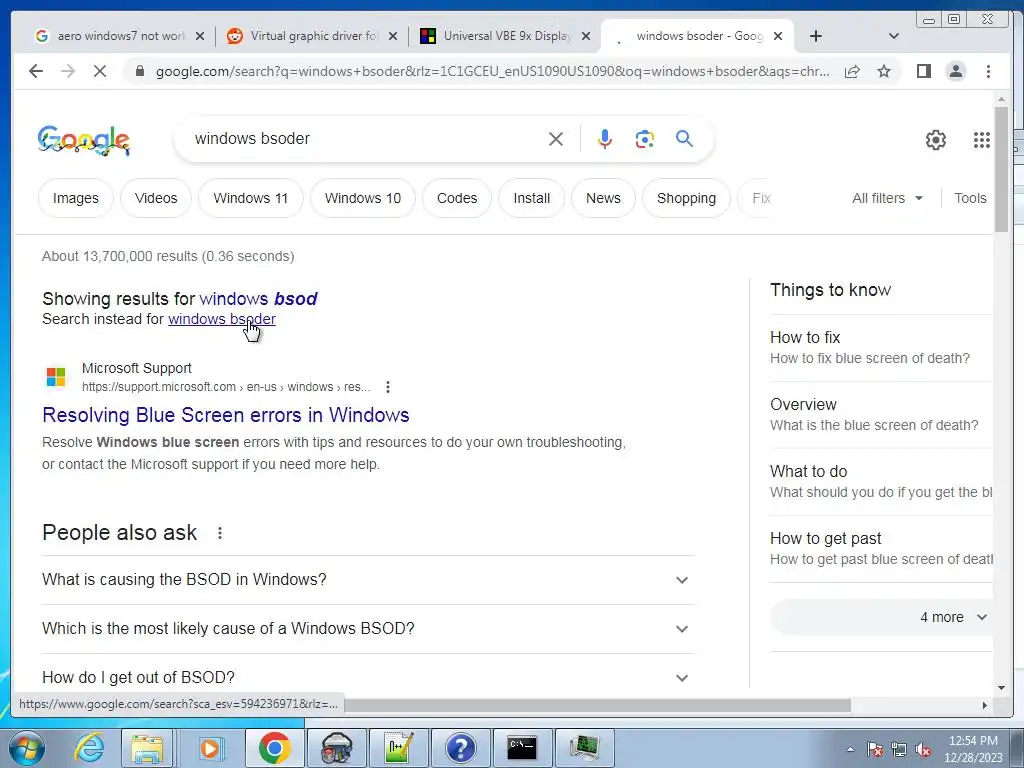The image size is (1024, 768).
Task: Apply the Codes filter chip
Action: tap(457, 198)
